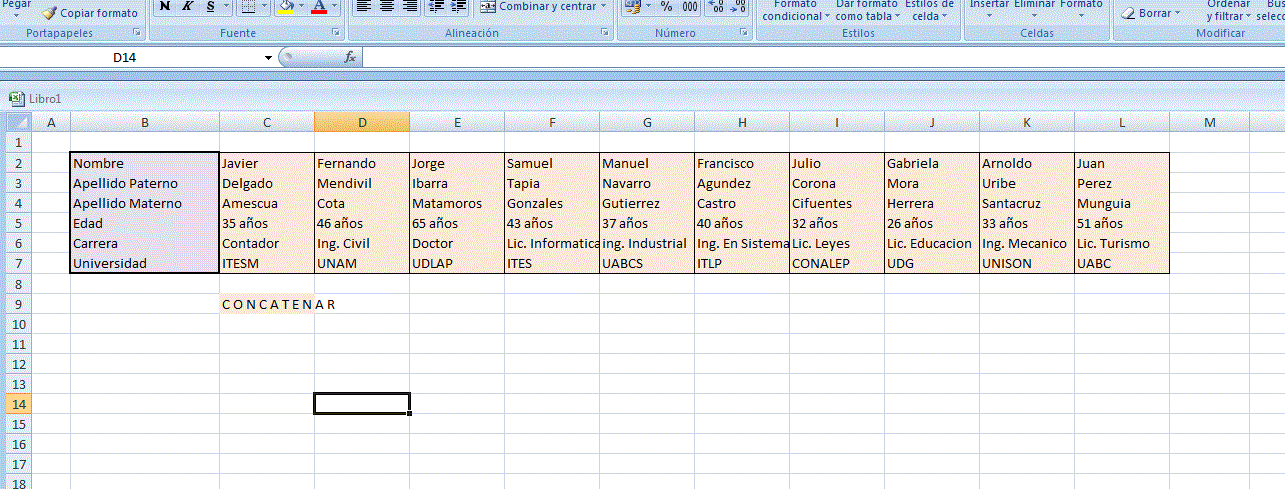Click the insert function fx icon
Viewport: 1287px width, 489px height.
pyautogui.click(x=350, y=58)
